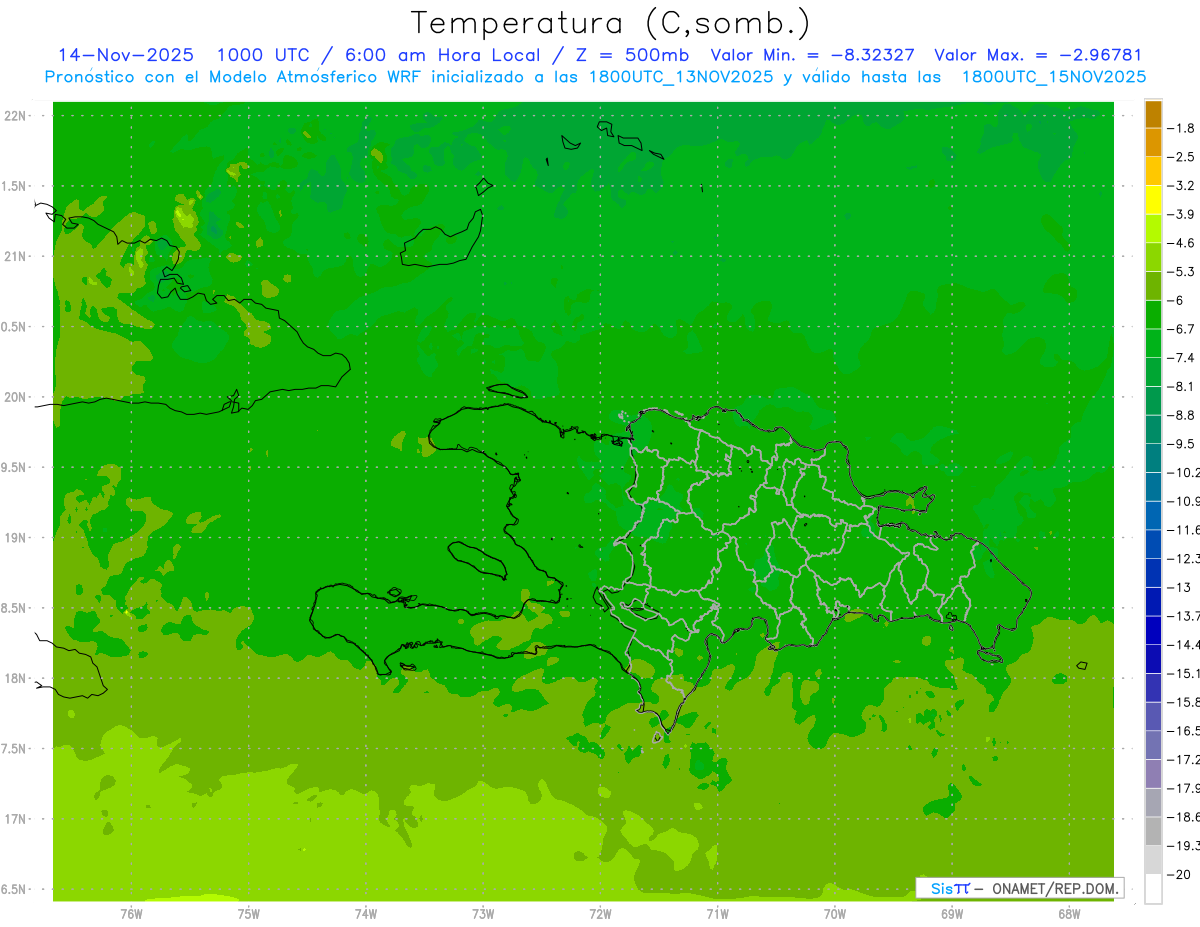Click the "21N" latitude axis label

[x=17, y=257]
